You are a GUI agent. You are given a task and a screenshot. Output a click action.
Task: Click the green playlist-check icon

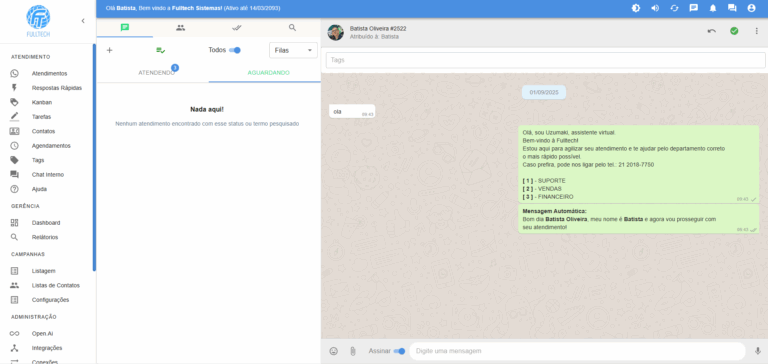pyautogui.click(x=161, y=50)
